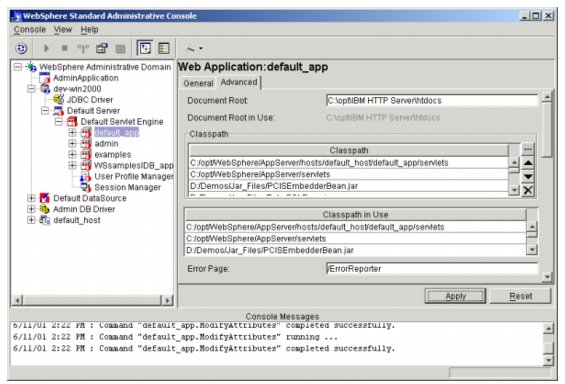Click the Default Servlet Engine icon
The width and height of the screenshot is (565, 384).
point(72,121)
